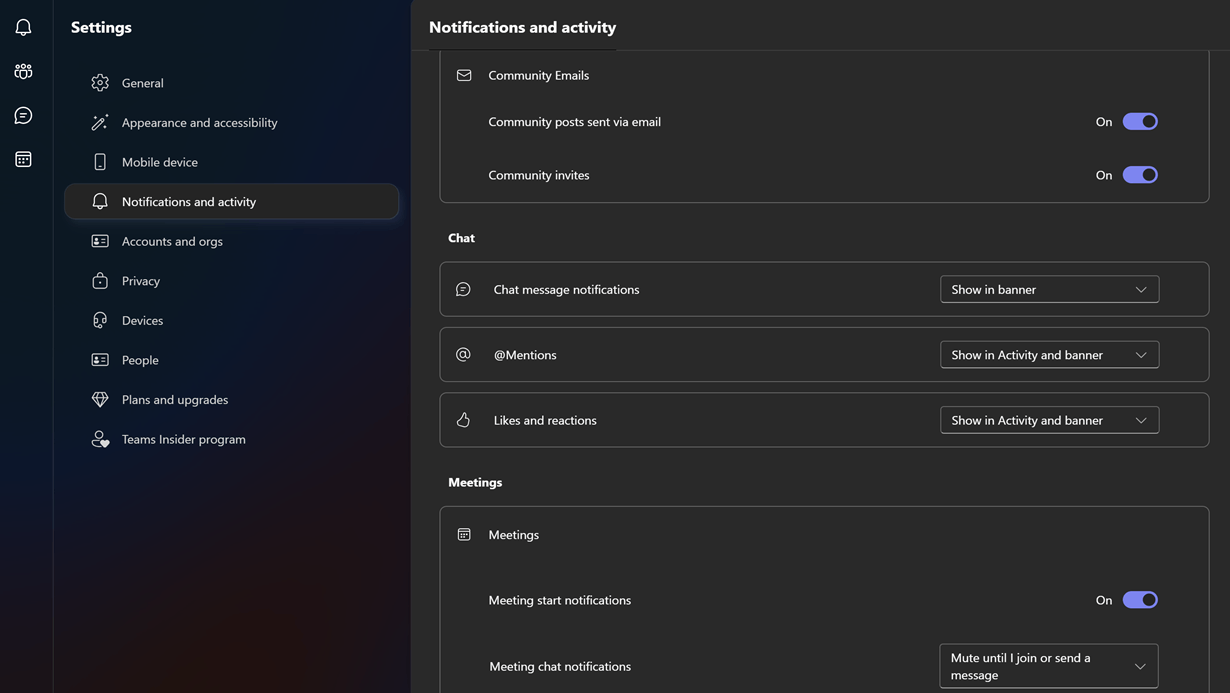Click the calendar icon beside Meetings heading
Image resolution: width=1230 pixels, height=693 pixels.
(x=464, y=535)
